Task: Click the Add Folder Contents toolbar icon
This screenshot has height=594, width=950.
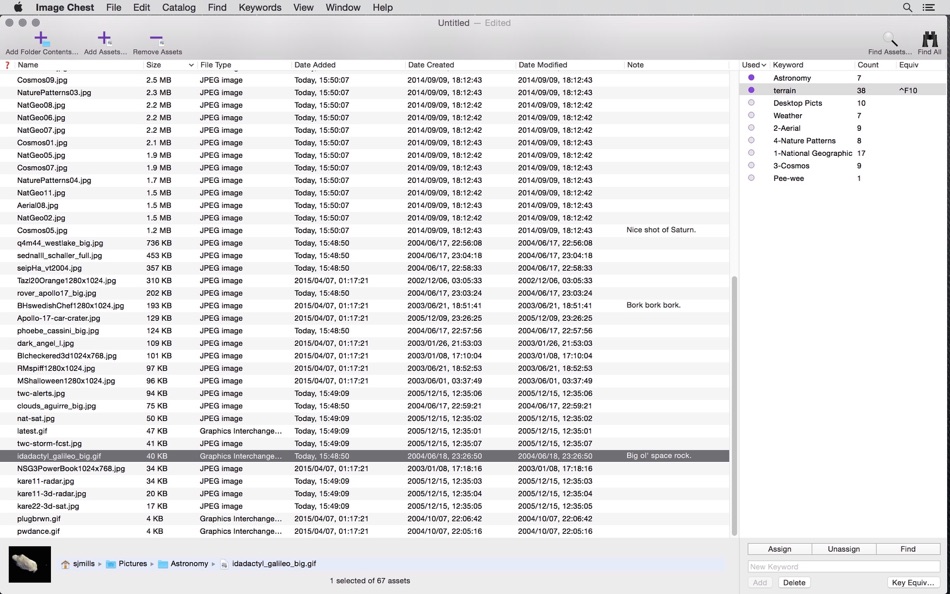Action: (40, 40)
